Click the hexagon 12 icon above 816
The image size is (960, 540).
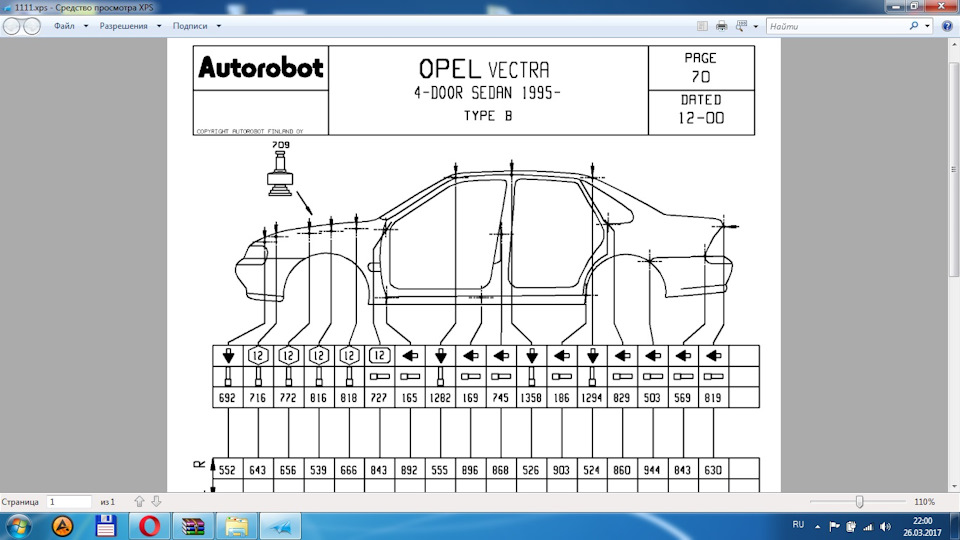[319, 356]
